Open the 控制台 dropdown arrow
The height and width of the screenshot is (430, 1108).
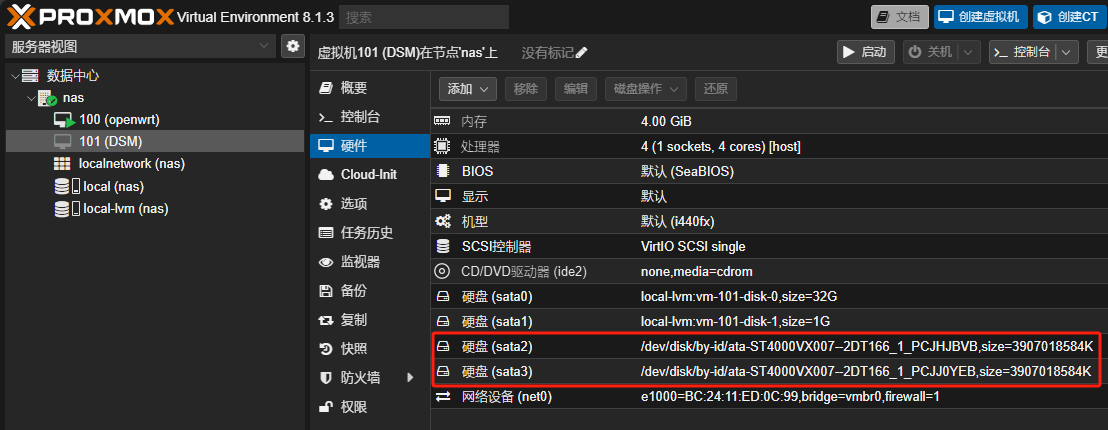click(1067, 52)
